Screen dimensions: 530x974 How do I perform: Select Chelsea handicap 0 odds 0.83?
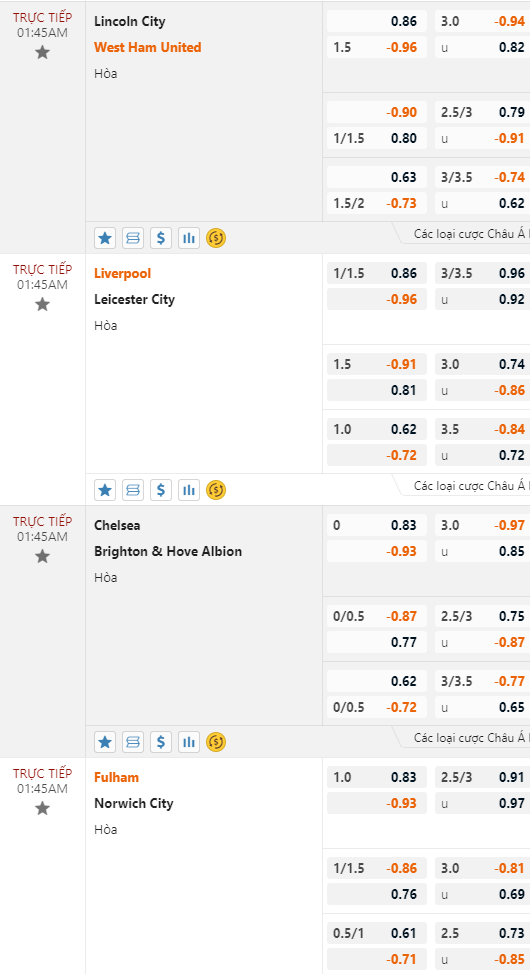point(377,526)
